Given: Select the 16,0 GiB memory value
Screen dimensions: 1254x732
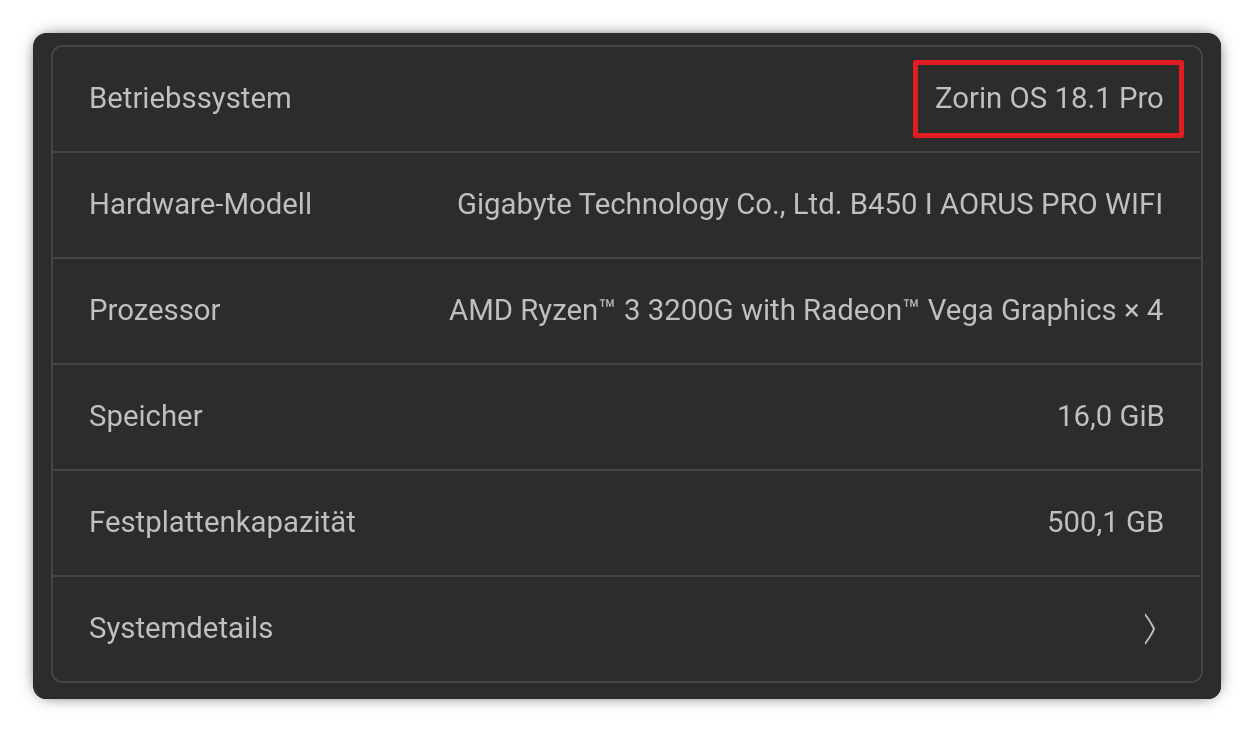Looking at the screenshot, I should [1110, 416].
